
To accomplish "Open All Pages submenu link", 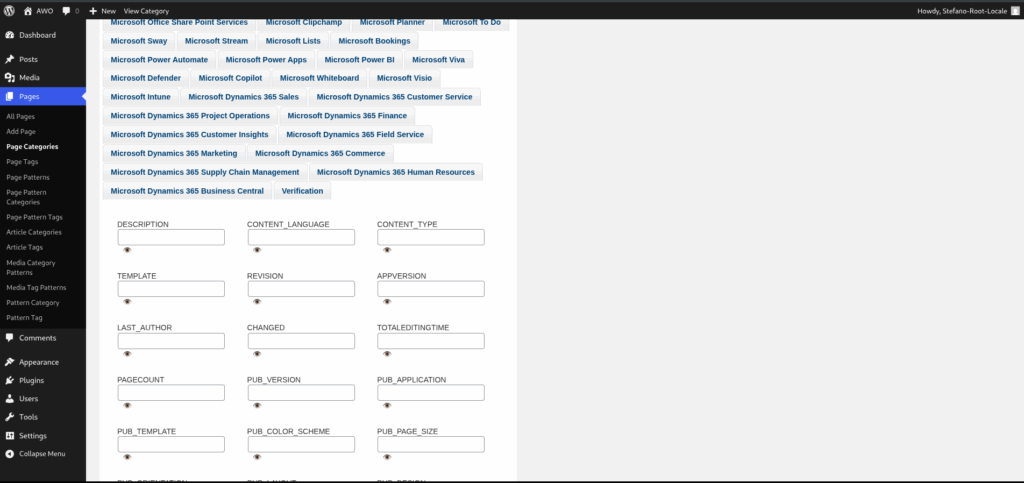I will click(20, 116).
